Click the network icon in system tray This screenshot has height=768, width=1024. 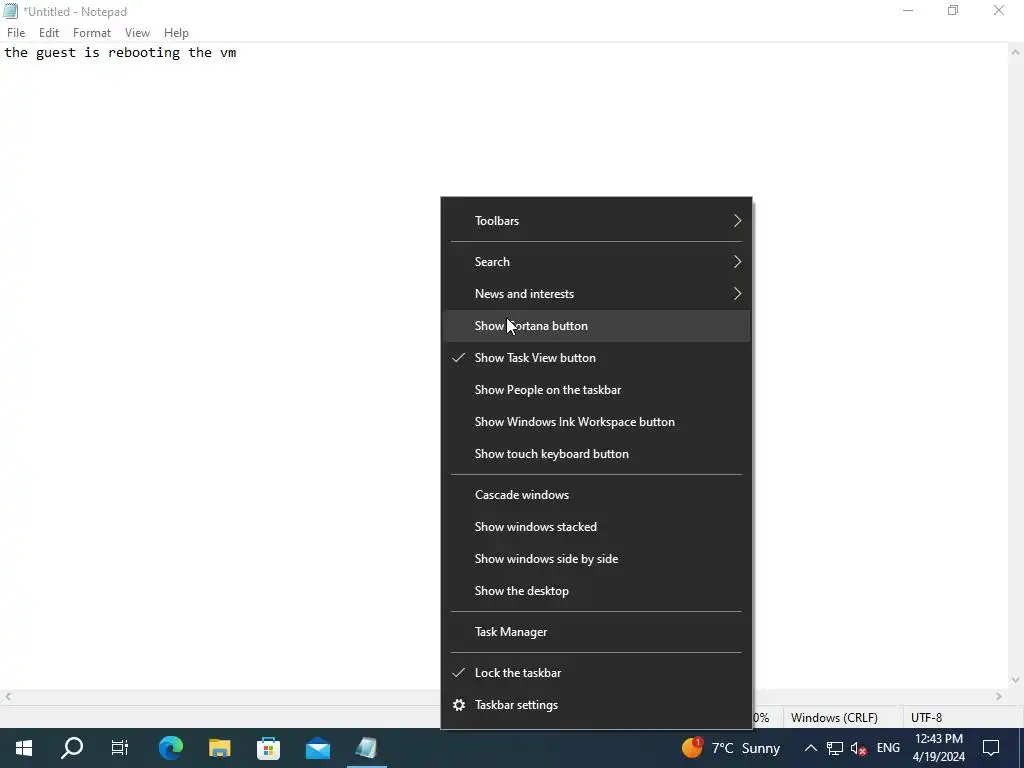(x=835, y=748)
